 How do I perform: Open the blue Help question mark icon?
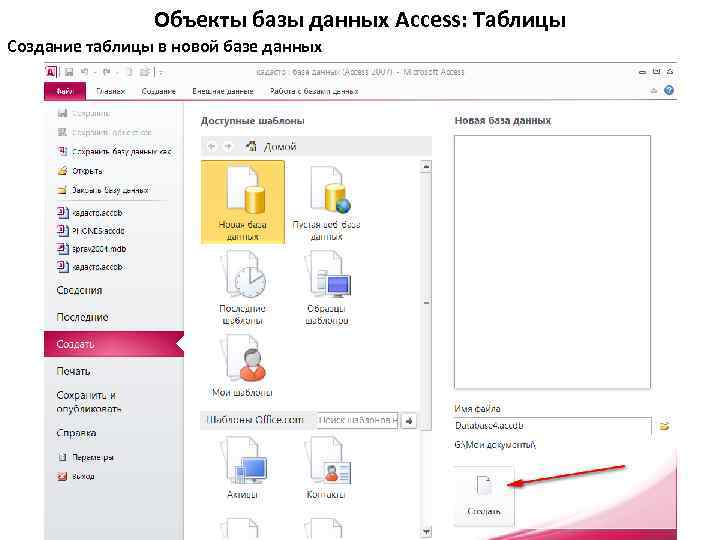pyautogui.click(x=669, y=90)
